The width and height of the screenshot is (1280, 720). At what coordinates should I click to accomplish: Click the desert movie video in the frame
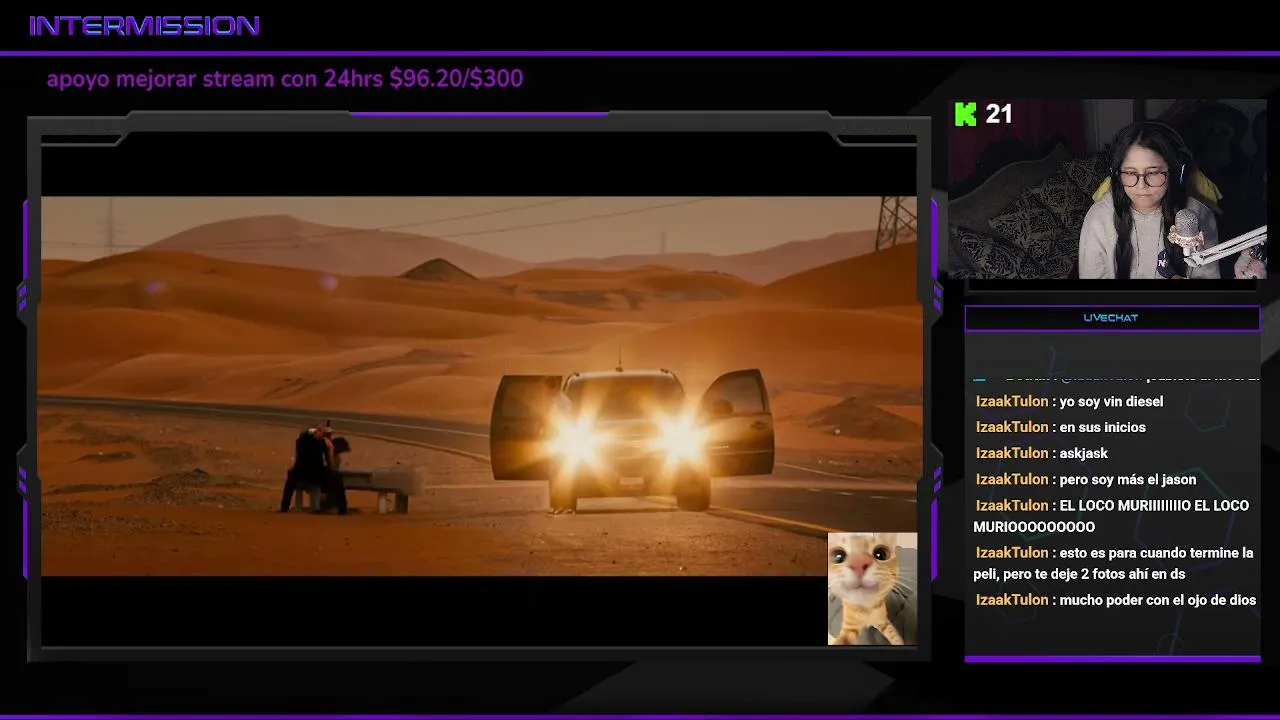coord(479,386)
